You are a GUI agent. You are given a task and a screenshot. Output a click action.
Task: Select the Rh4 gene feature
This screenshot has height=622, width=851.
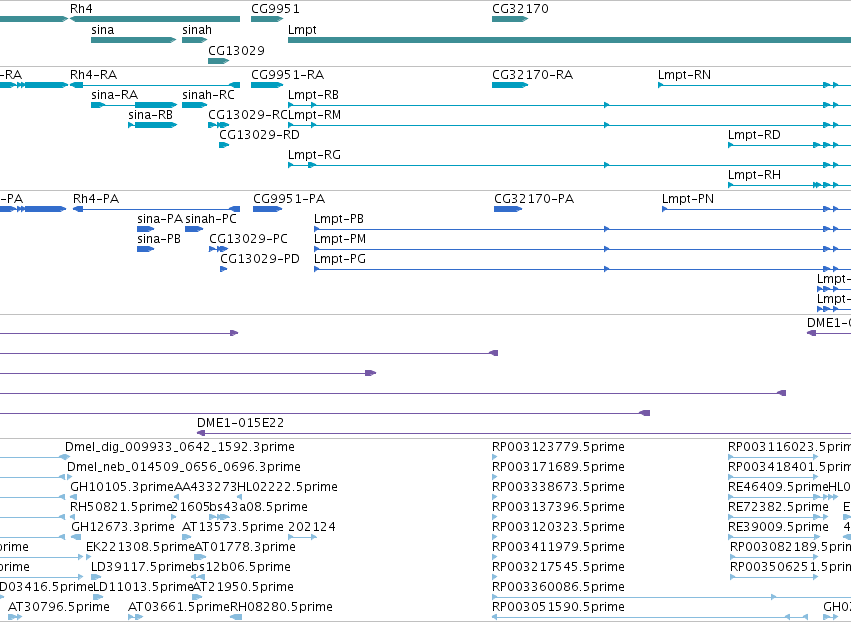pos(155,19)
